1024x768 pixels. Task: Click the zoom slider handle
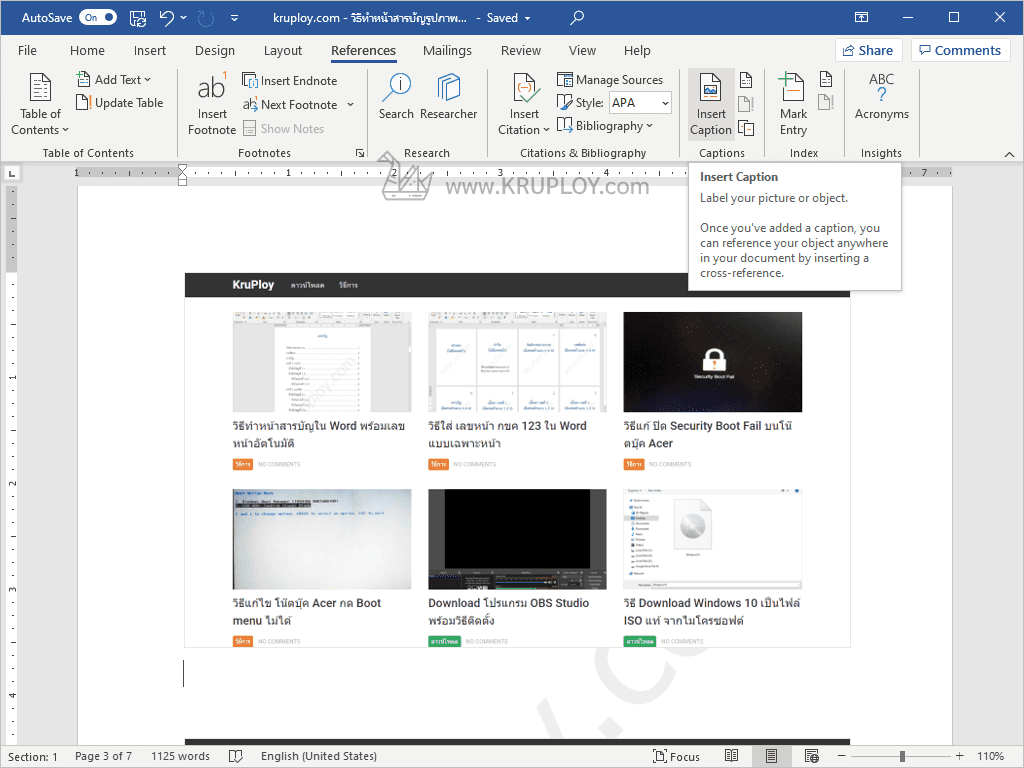[x=902, y=756]
